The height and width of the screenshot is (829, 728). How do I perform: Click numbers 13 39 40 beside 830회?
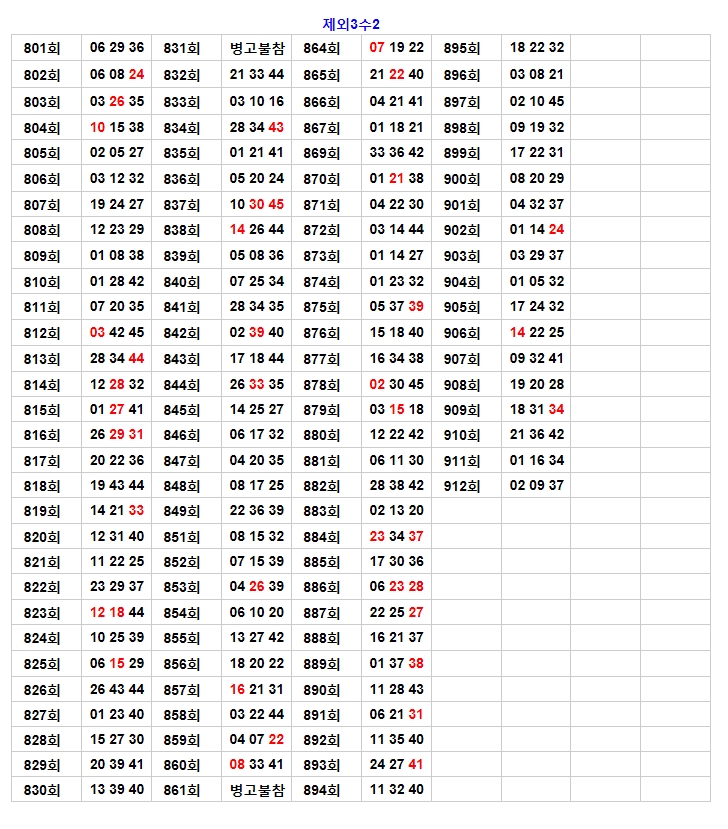point(116,790)
